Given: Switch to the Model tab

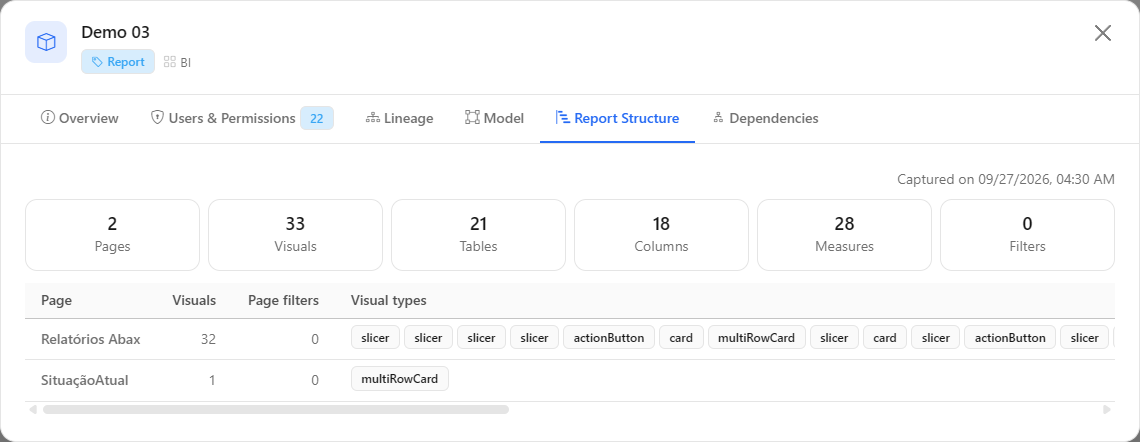Looking at the screenshot, I should (x=494, y=118).
